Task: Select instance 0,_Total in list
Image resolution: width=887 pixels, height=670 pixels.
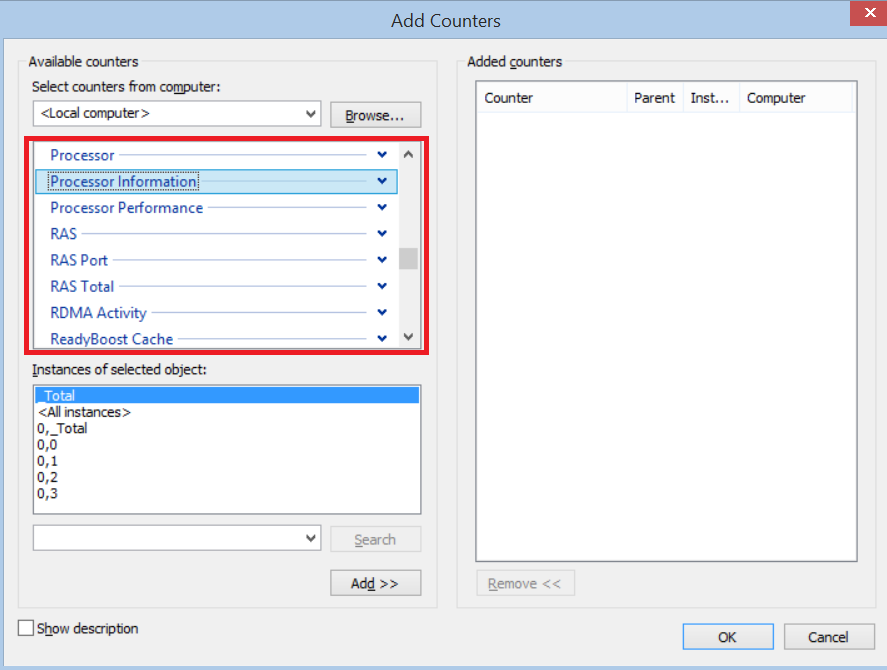Action: click(62, 428)
